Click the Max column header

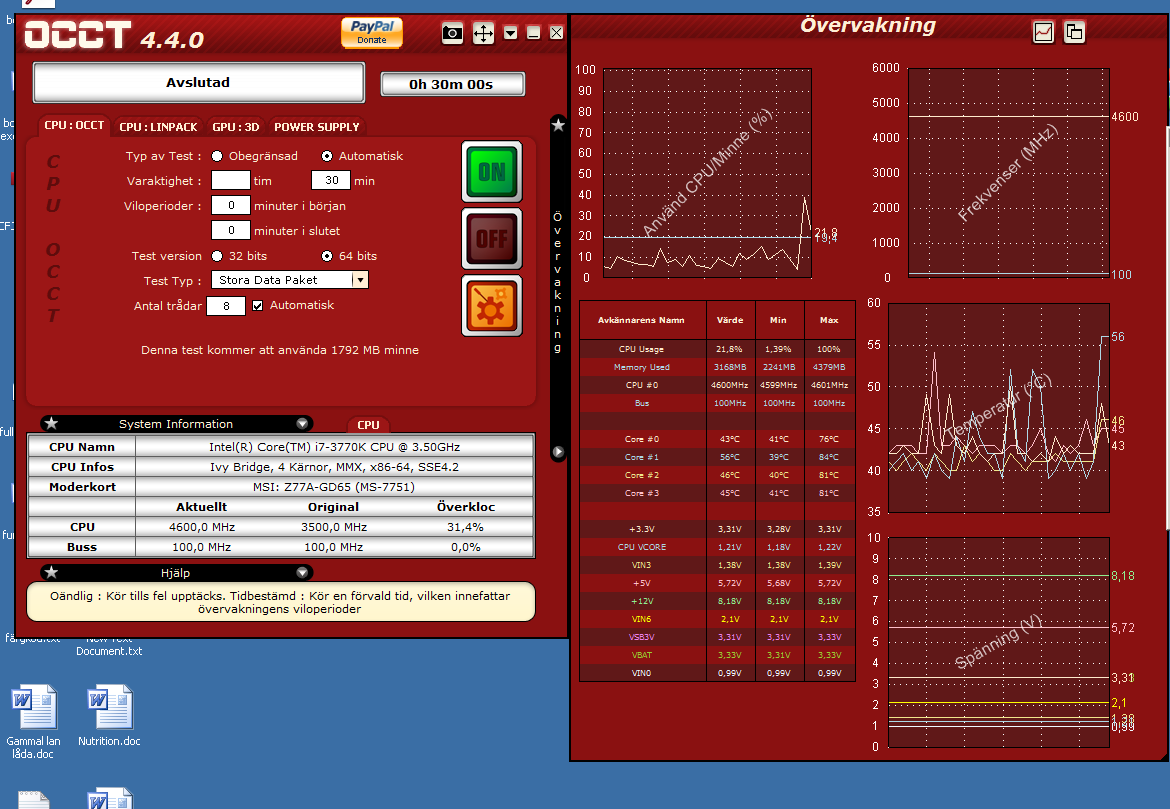[x=829, y=319]
